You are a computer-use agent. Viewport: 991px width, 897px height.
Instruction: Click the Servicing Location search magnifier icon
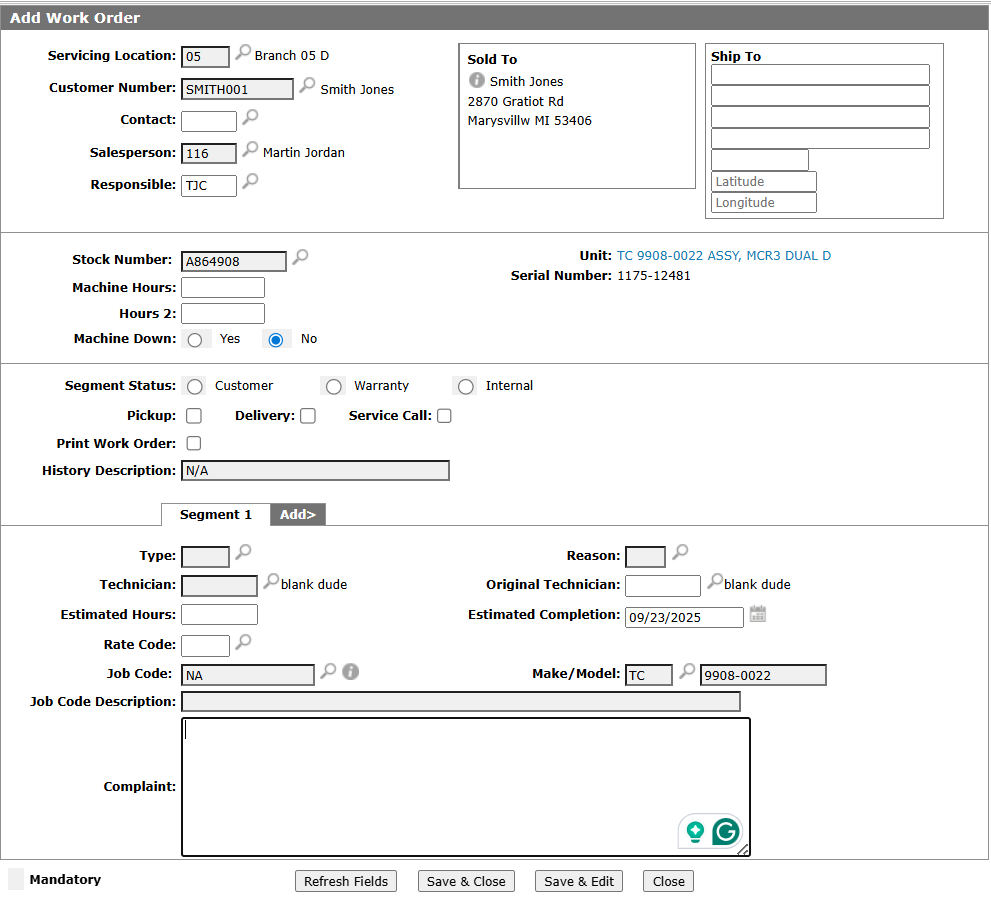243,53
